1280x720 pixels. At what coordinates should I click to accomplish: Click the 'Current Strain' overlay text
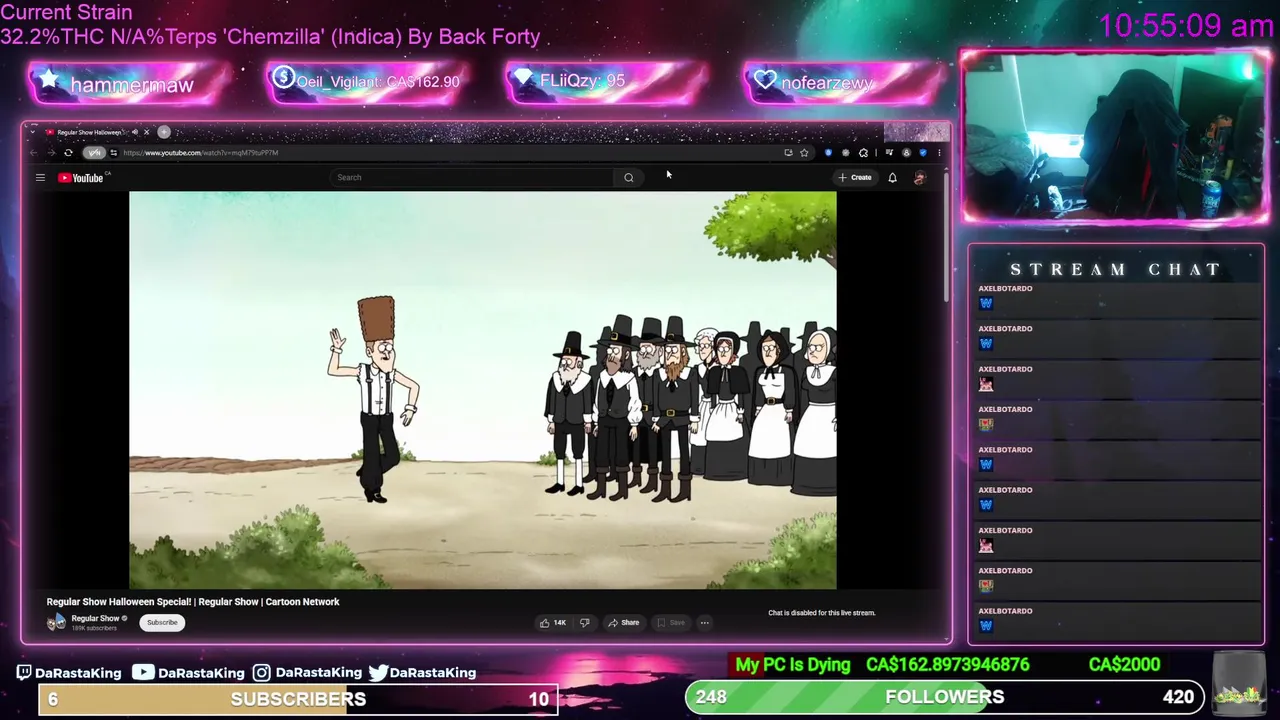[66, 13]
